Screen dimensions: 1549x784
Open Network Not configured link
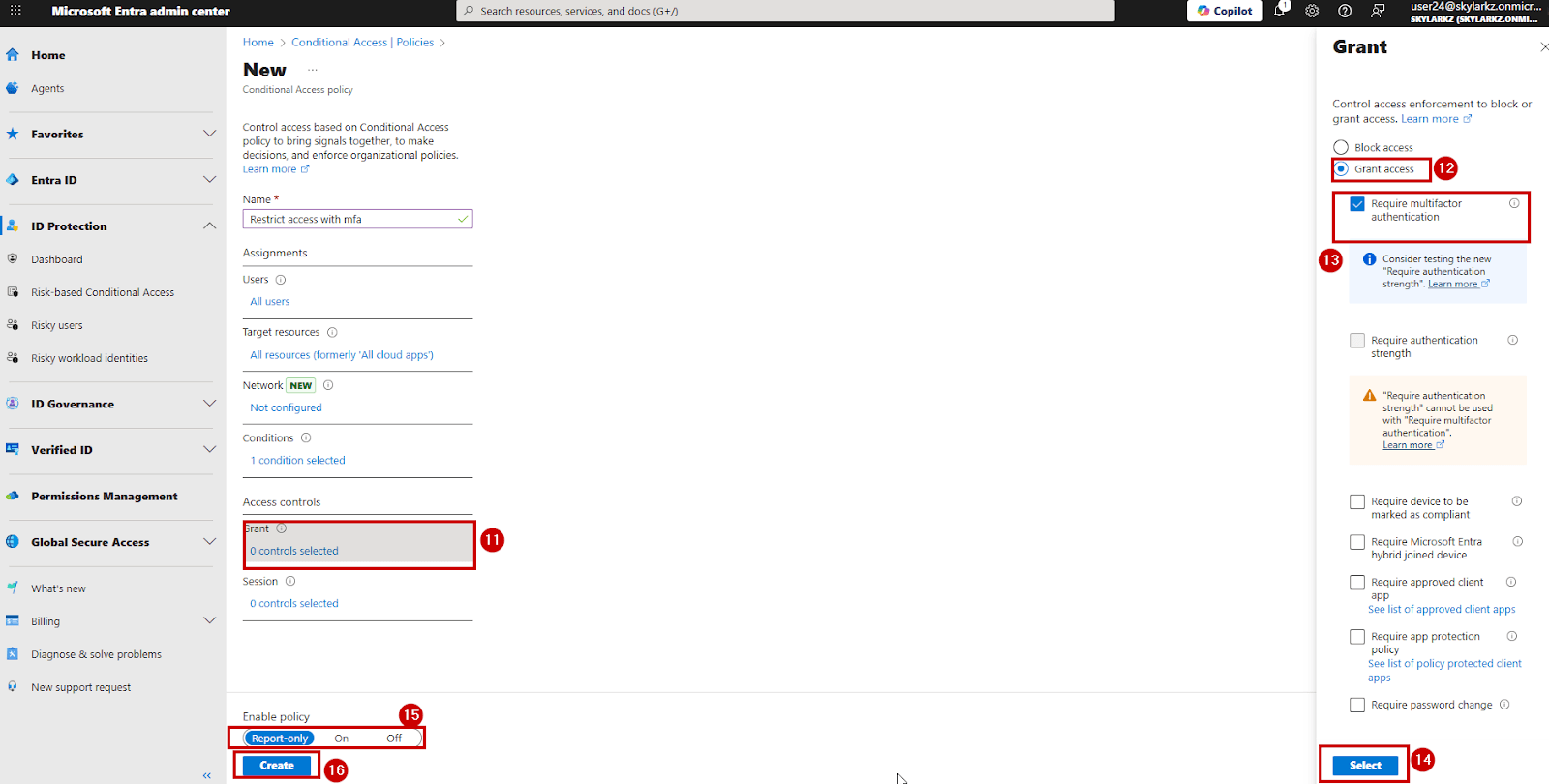(286, 407)
